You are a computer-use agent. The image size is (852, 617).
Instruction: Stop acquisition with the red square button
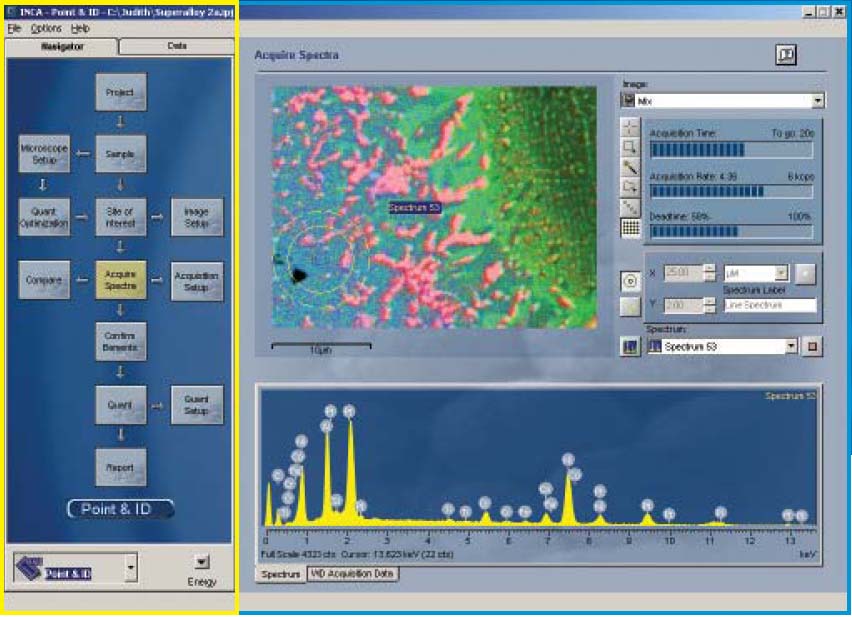click(812, 346)
